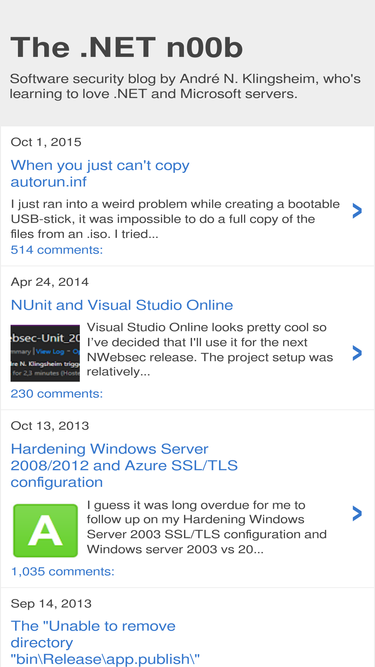The image size is (375, 667).
Task: Click chevron arrow beside Hardening Windows post
Action: pos(357,513)
